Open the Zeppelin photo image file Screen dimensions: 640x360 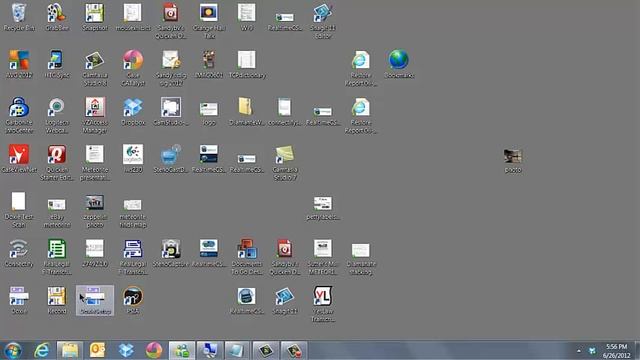click(95, 210)
